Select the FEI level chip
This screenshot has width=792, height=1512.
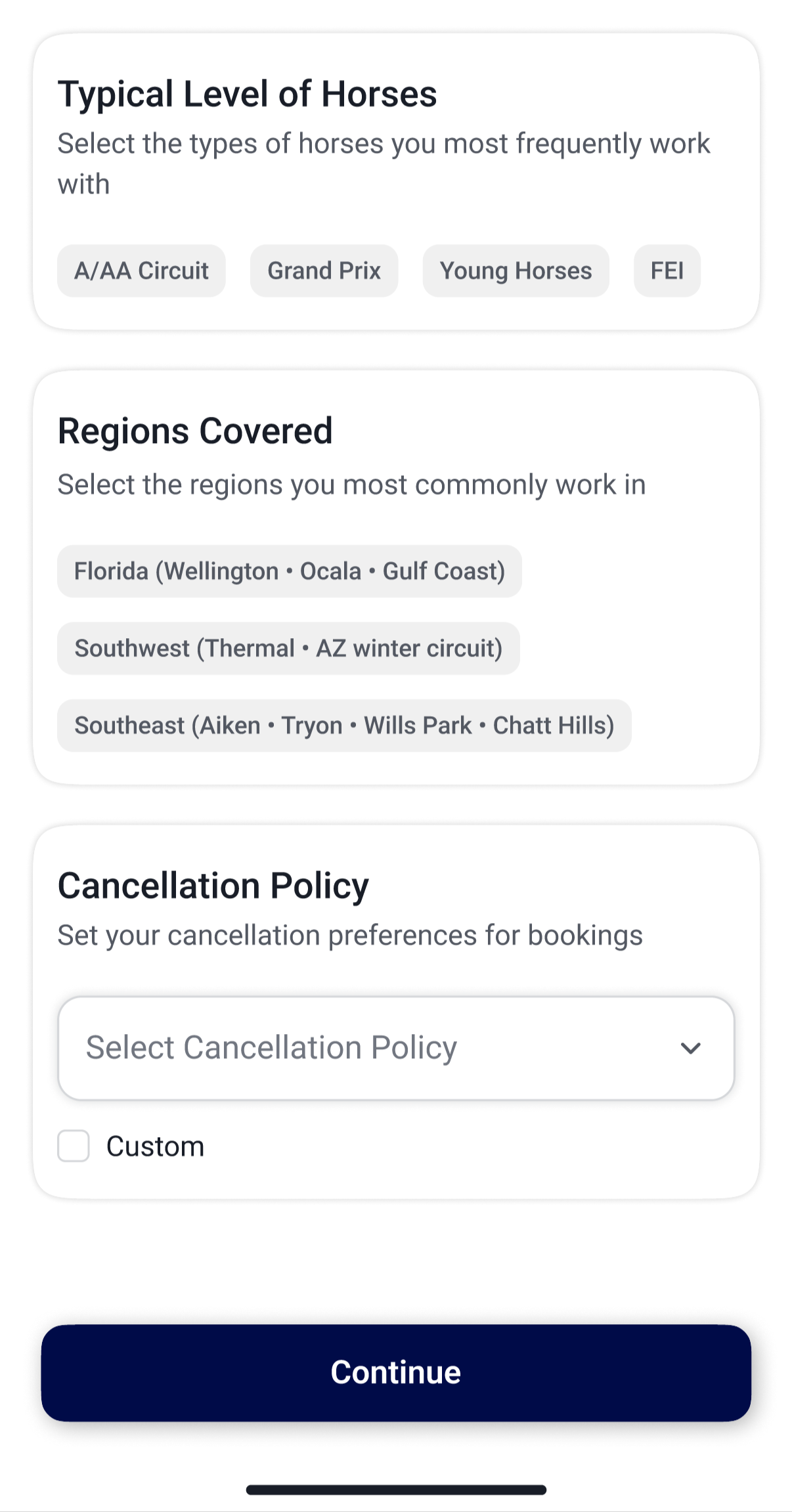tap(667, 270)
